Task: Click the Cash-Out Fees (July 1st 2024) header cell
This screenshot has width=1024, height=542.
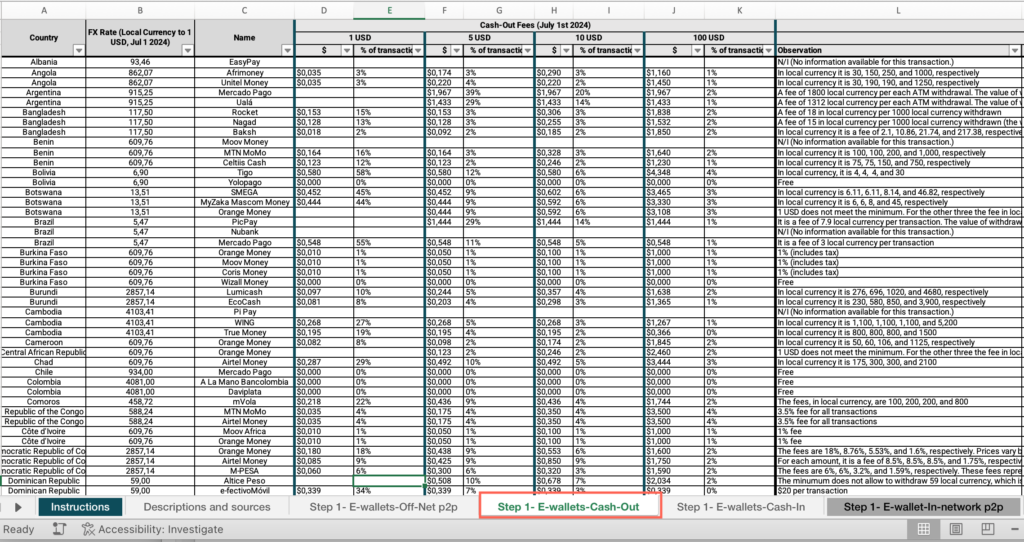Action: pyautogui.click(x=535, y=25)
